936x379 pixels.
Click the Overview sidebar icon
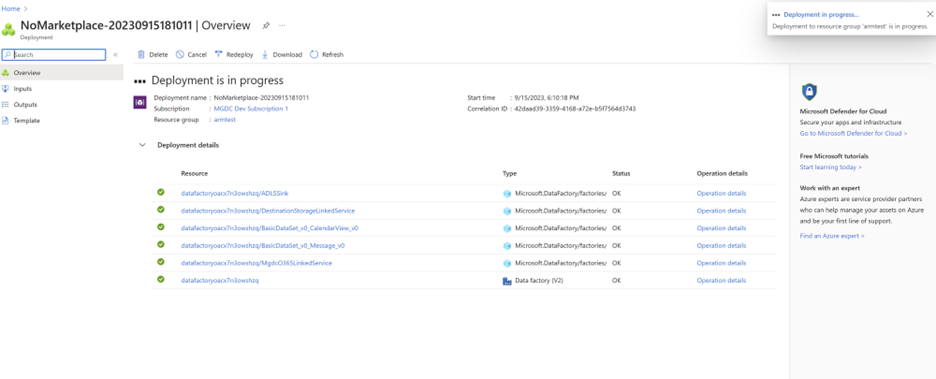(6, 73)
